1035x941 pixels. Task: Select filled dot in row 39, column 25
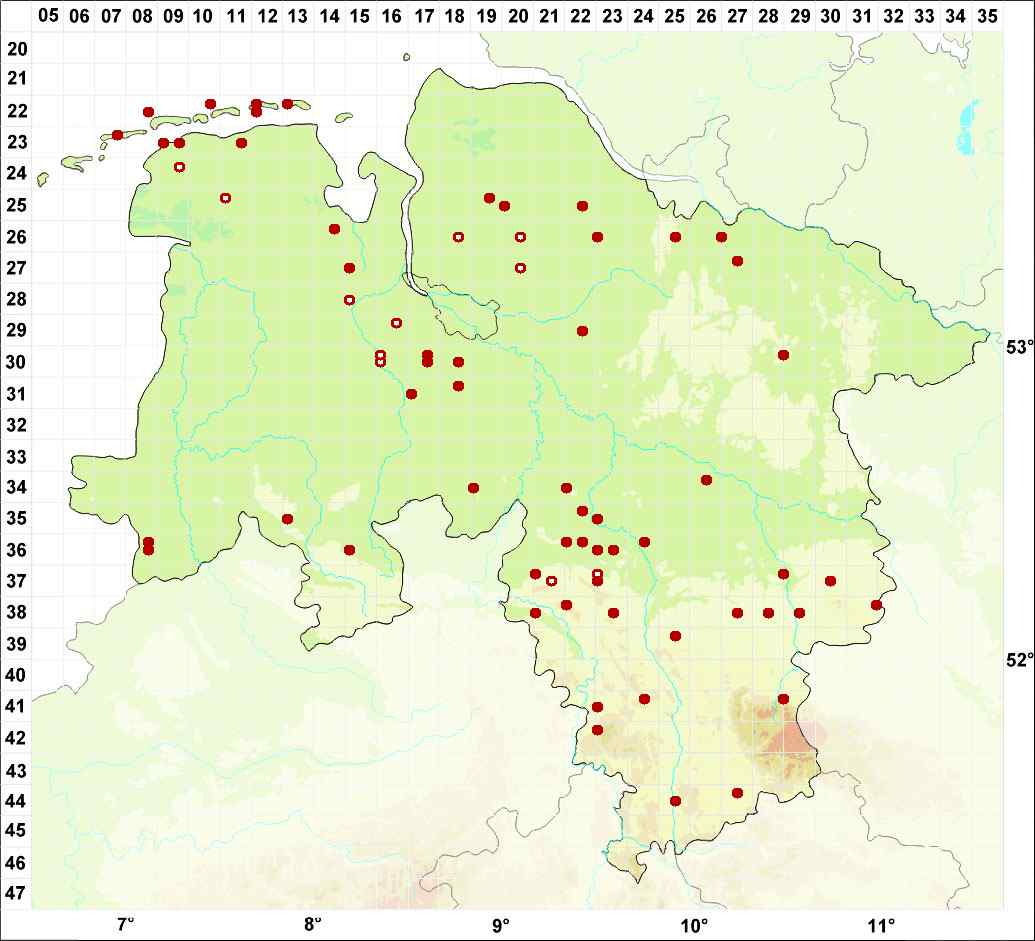(x=675, y=636)
